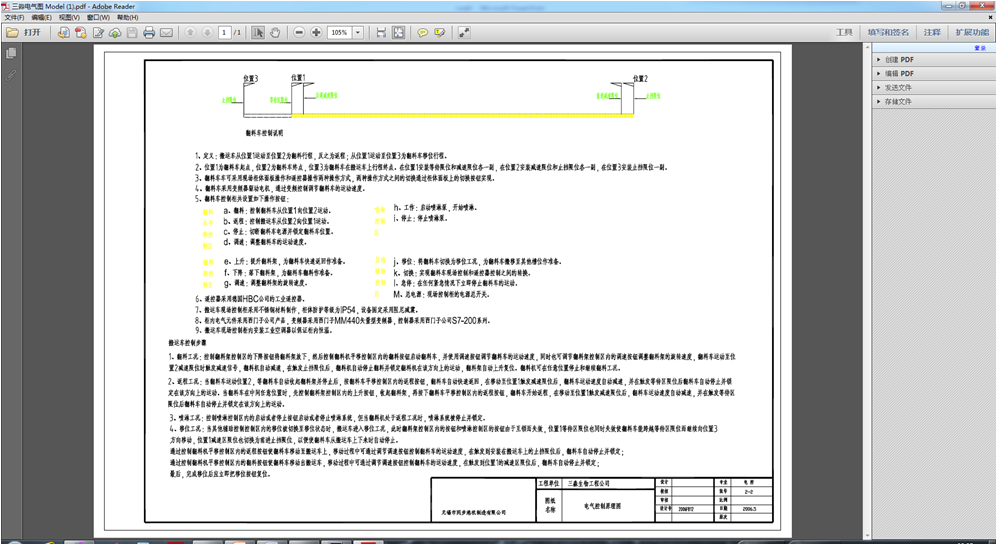Expand the 发送文件 section

[x=897, y=88]
